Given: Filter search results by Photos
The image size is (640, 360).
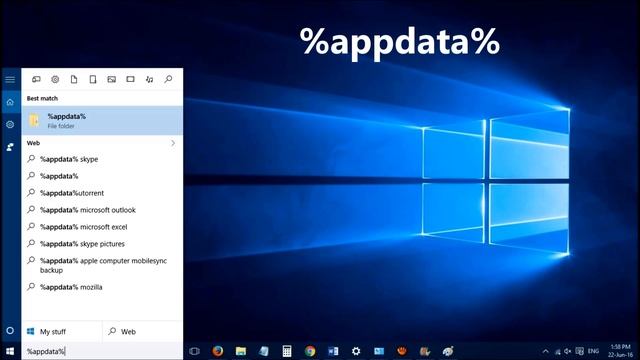Looking at the screenshot, I should click(111, 79).
